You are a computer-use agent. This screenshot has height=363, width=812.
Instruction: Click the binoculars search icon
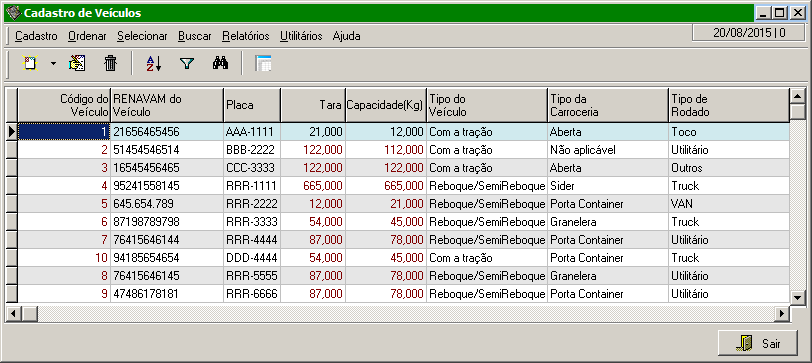tap(221, 63)
